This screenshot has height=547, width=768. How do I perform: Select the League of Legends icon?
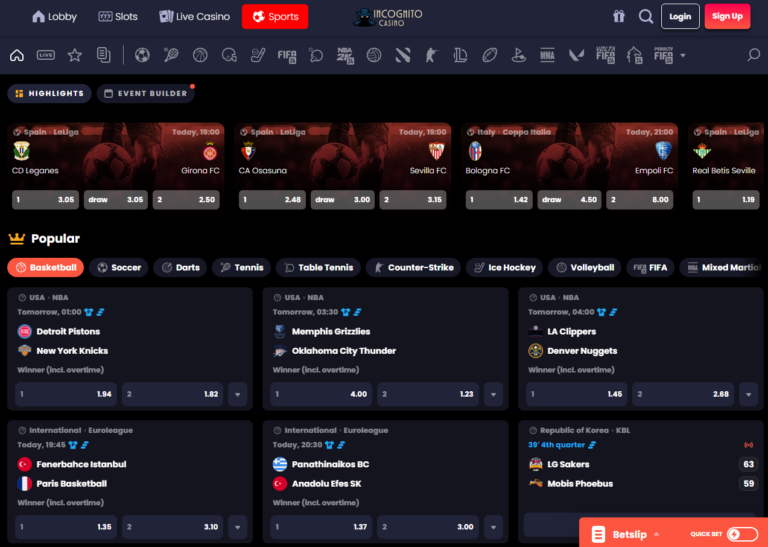click(460, 55)
